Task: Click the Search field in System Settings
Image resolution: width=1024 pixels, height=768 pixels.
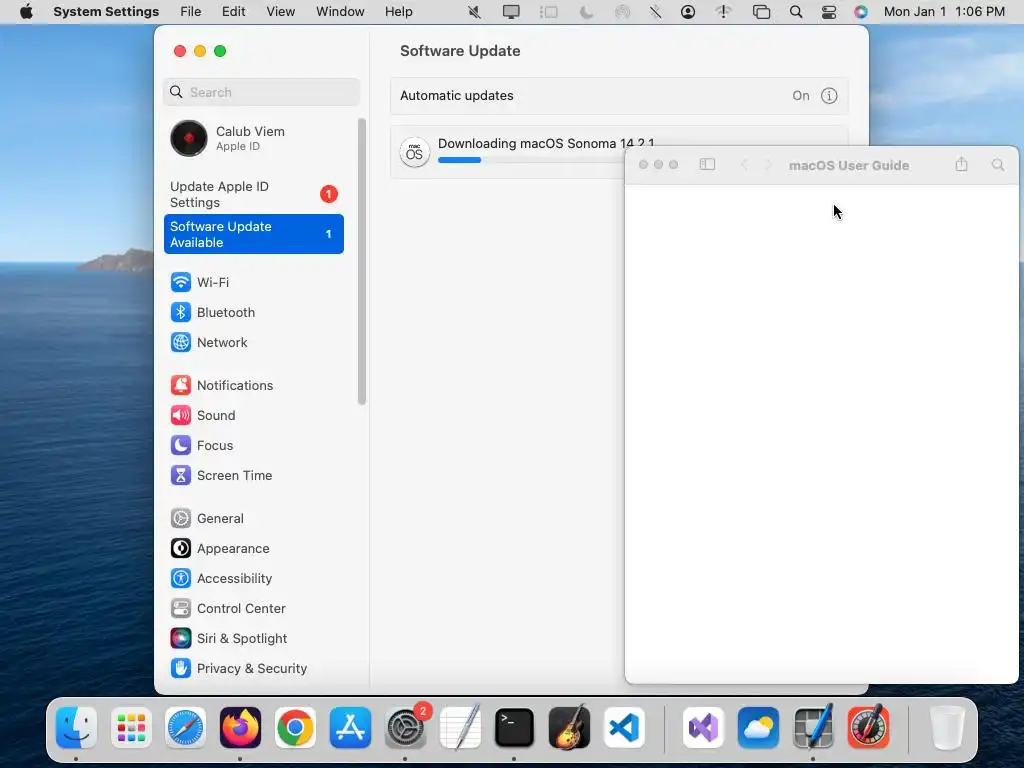Action: tap(261, 92)
